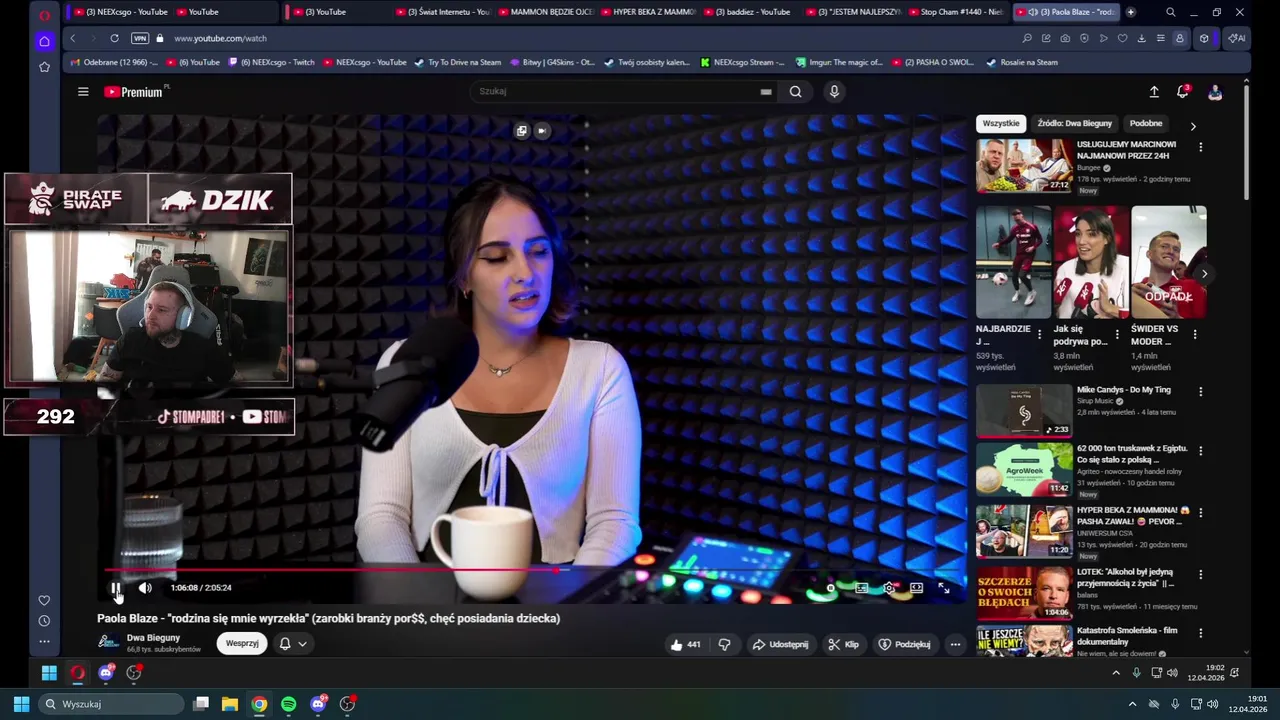Open YouTube account avatar menu

[x=1215, y=92]
